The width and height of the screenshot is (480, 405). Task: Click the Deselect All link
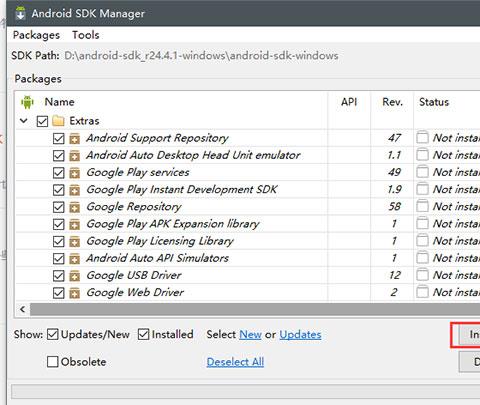point(235,362)
